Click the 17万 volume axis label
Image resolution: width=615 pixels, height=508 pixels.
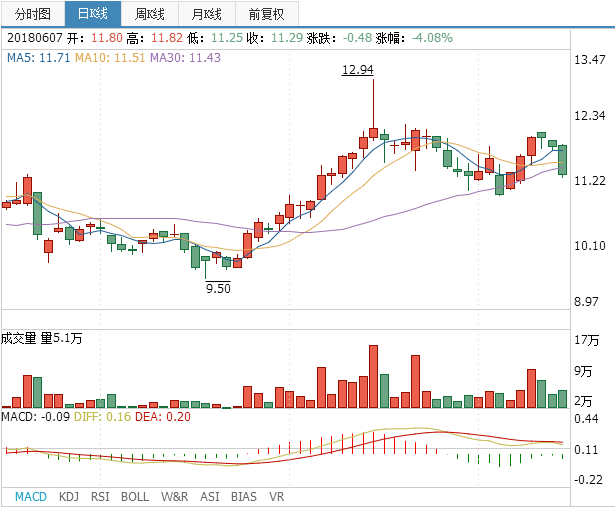click(586, 340)
